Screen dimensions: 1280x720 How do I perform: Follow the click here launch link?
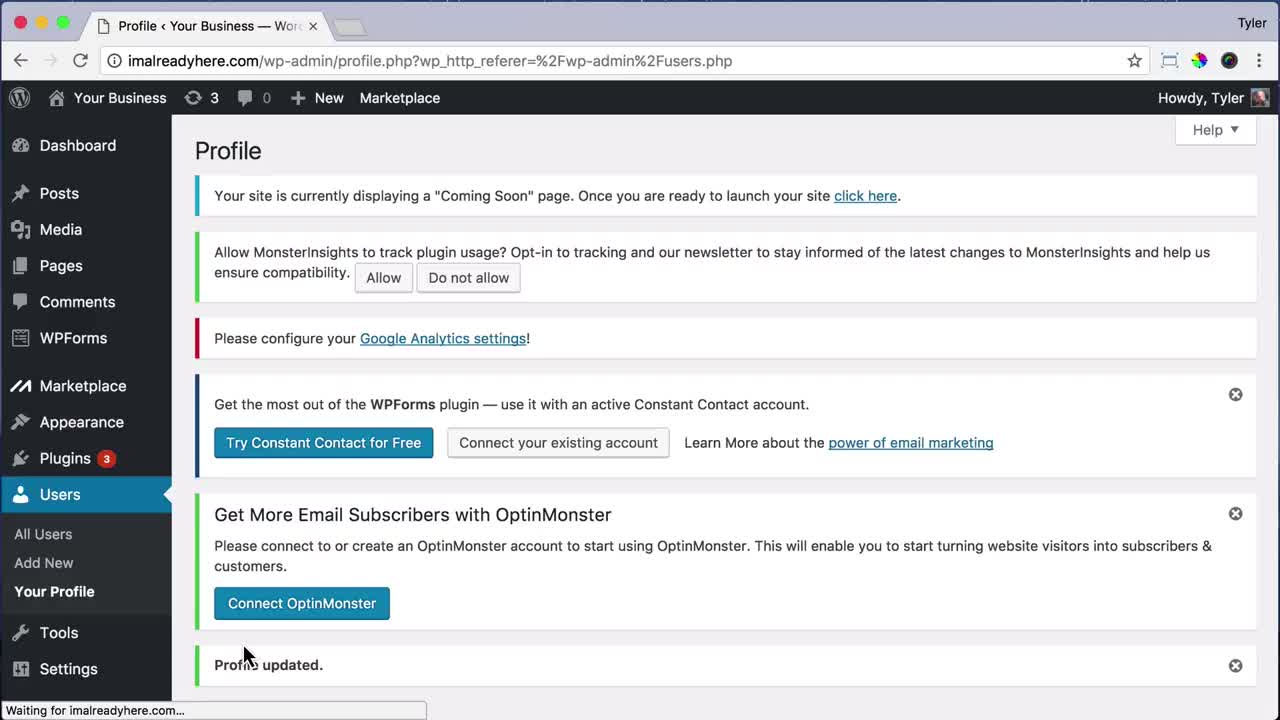coord(865,196)
